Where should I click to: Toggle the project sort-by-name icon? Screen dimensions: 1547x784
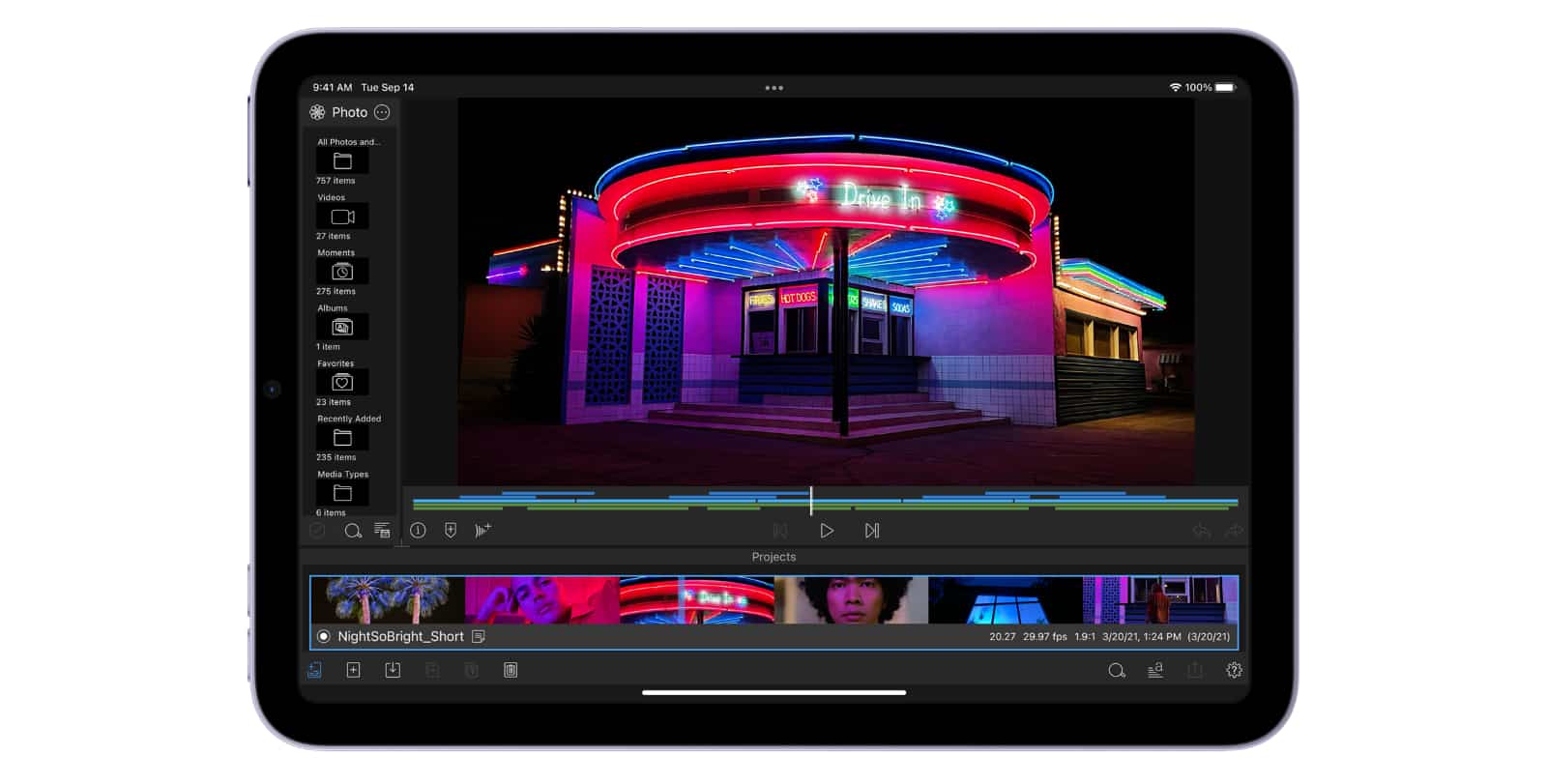point(1155,670)
